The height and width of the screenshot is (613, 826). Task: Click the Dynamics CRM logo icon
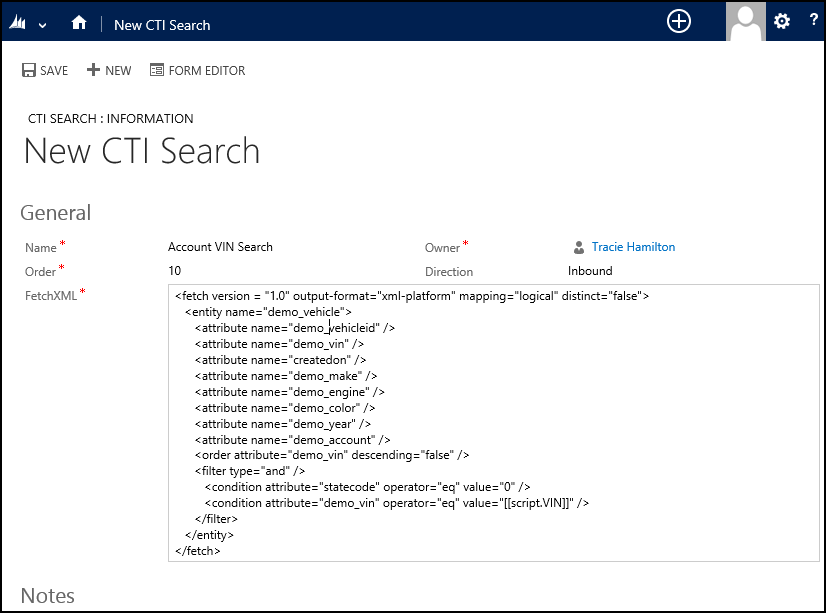tap(18, 23)
